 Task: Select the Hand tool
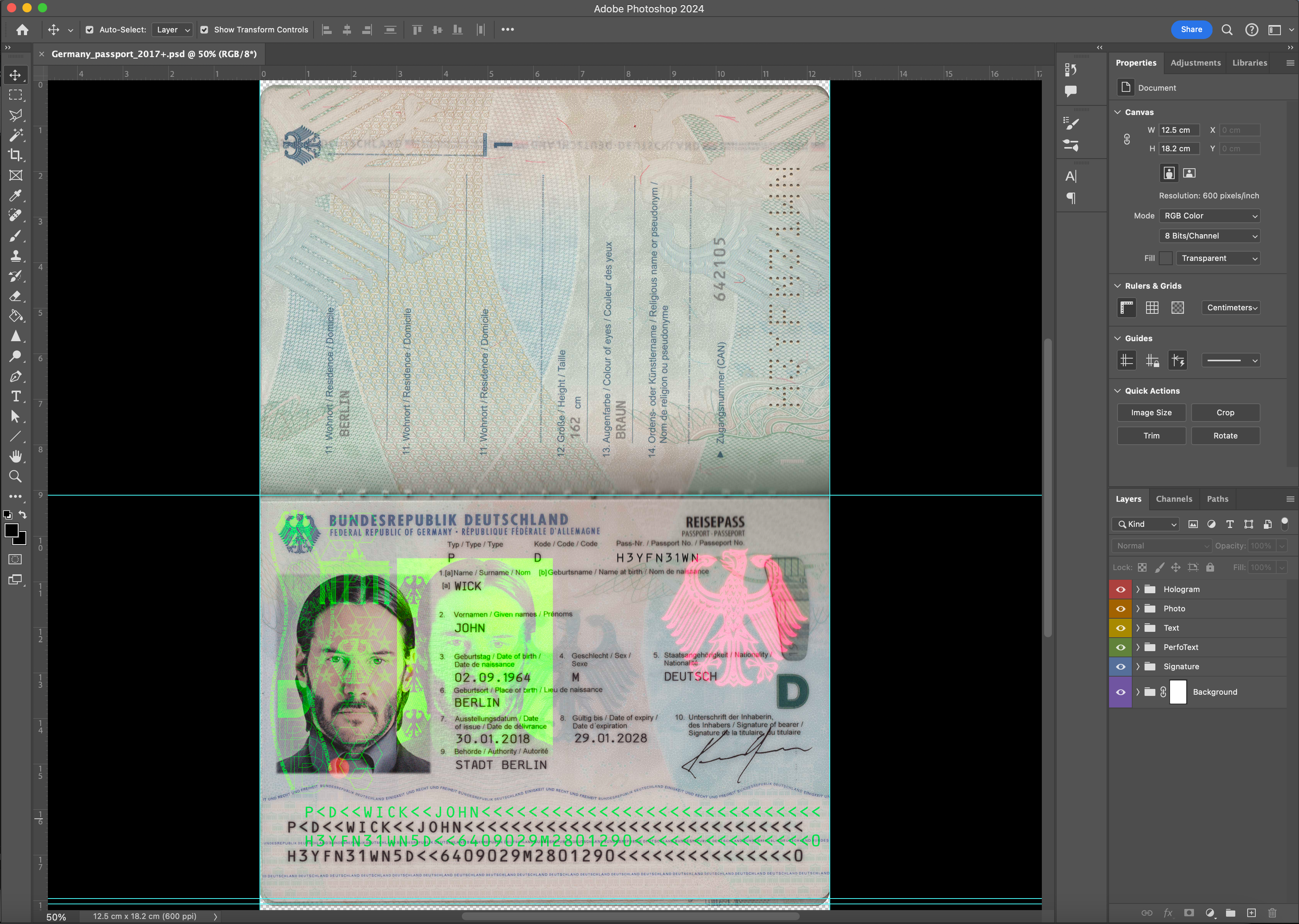coord(15,456)
